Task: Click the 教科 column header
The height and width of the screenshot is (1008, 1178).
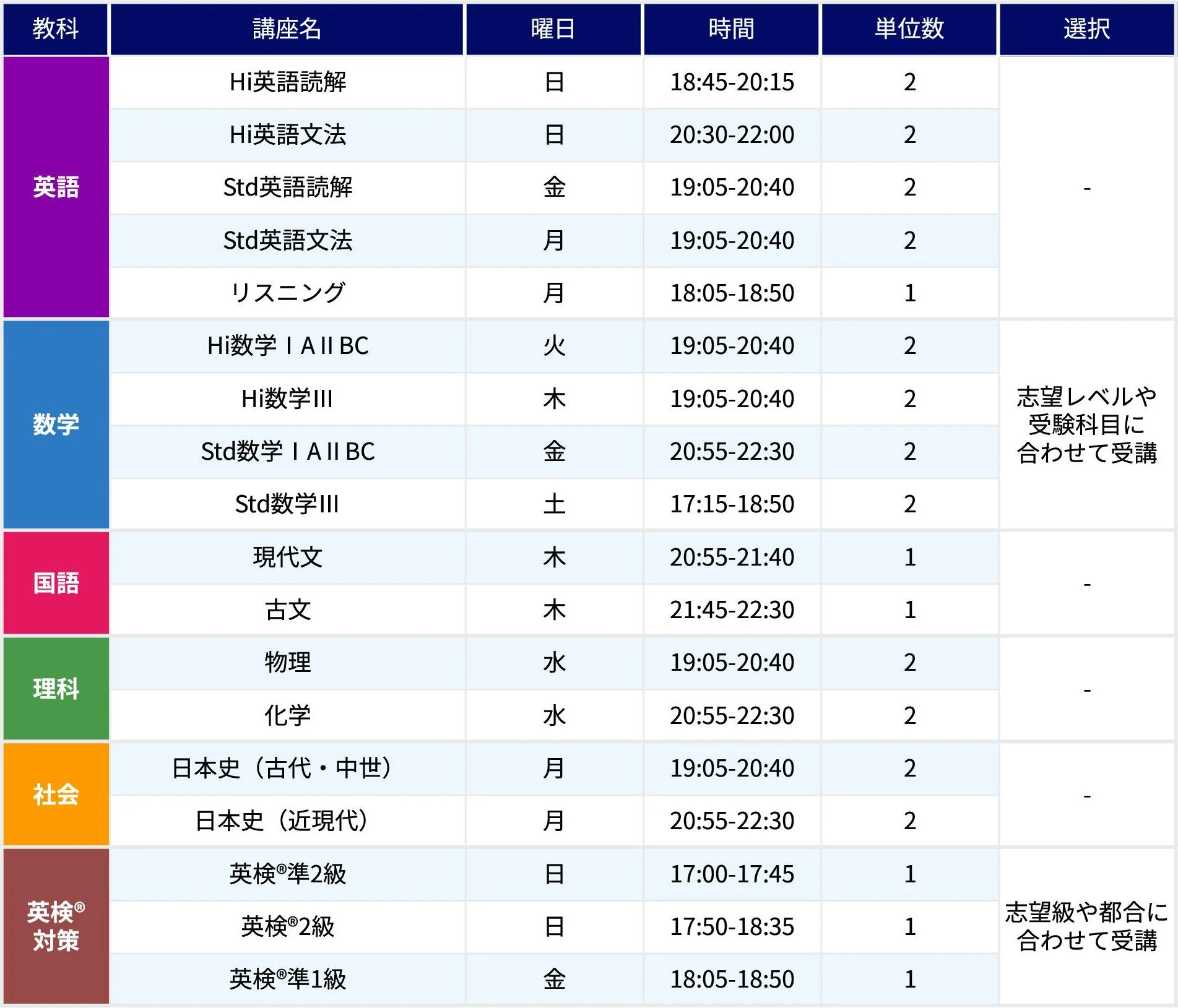Action: (56, 29)
